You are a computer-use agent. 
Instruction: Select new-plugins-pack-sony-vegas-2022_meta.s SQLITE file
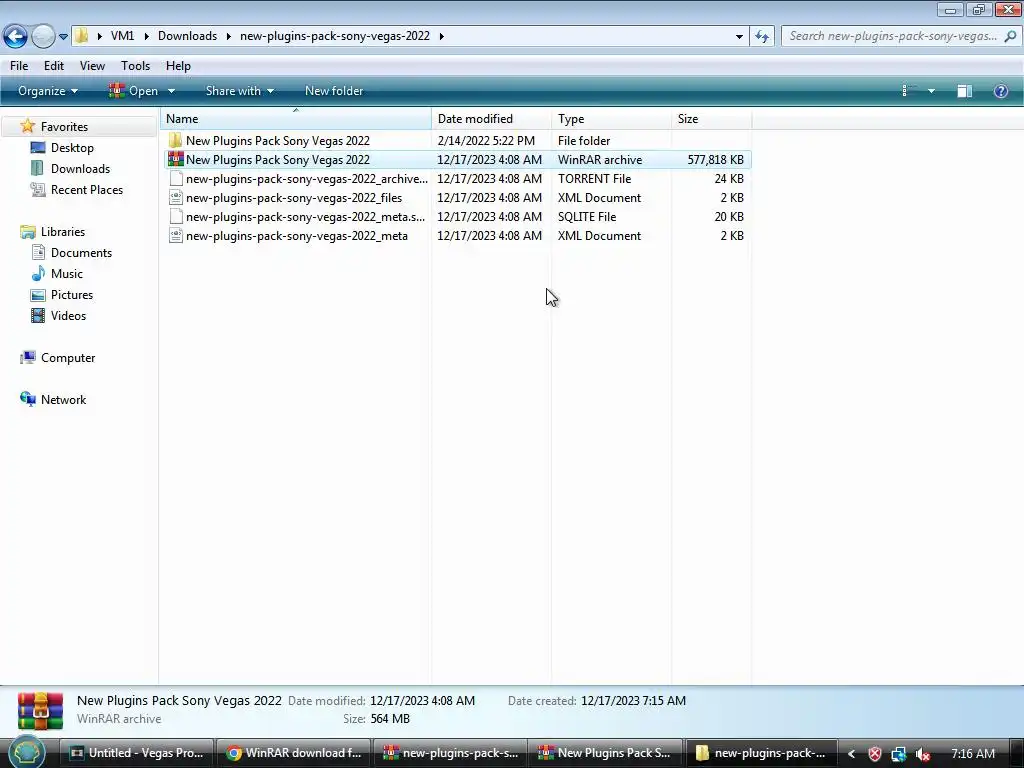(305, 216)
